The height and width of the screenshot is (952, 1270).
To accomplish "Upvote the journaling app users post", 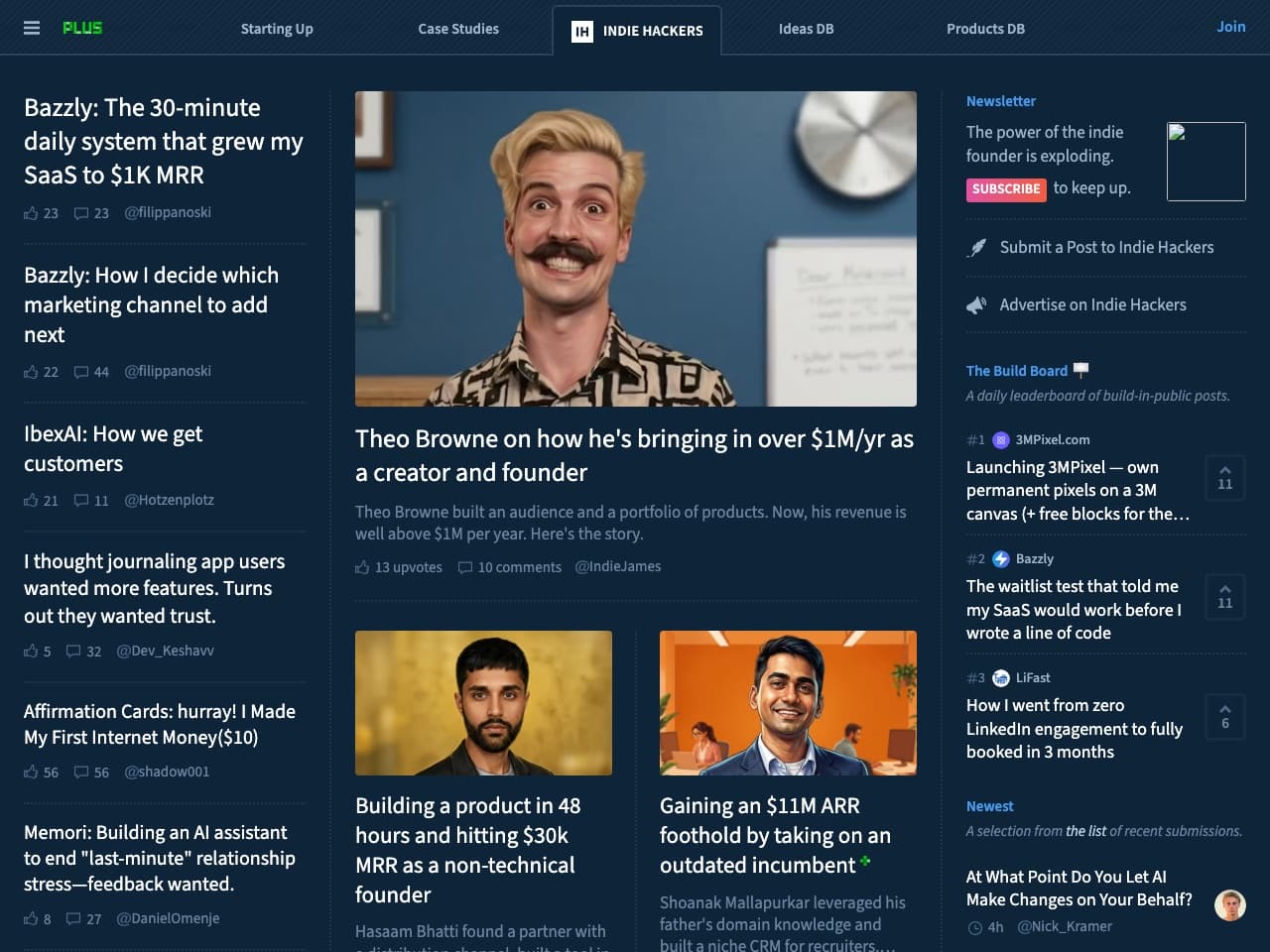I will (31, 652).
